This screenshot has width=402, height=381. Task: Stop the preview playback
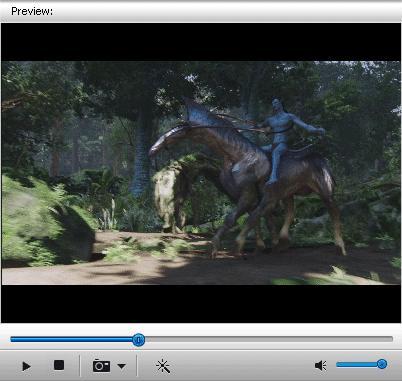[59, 365]
